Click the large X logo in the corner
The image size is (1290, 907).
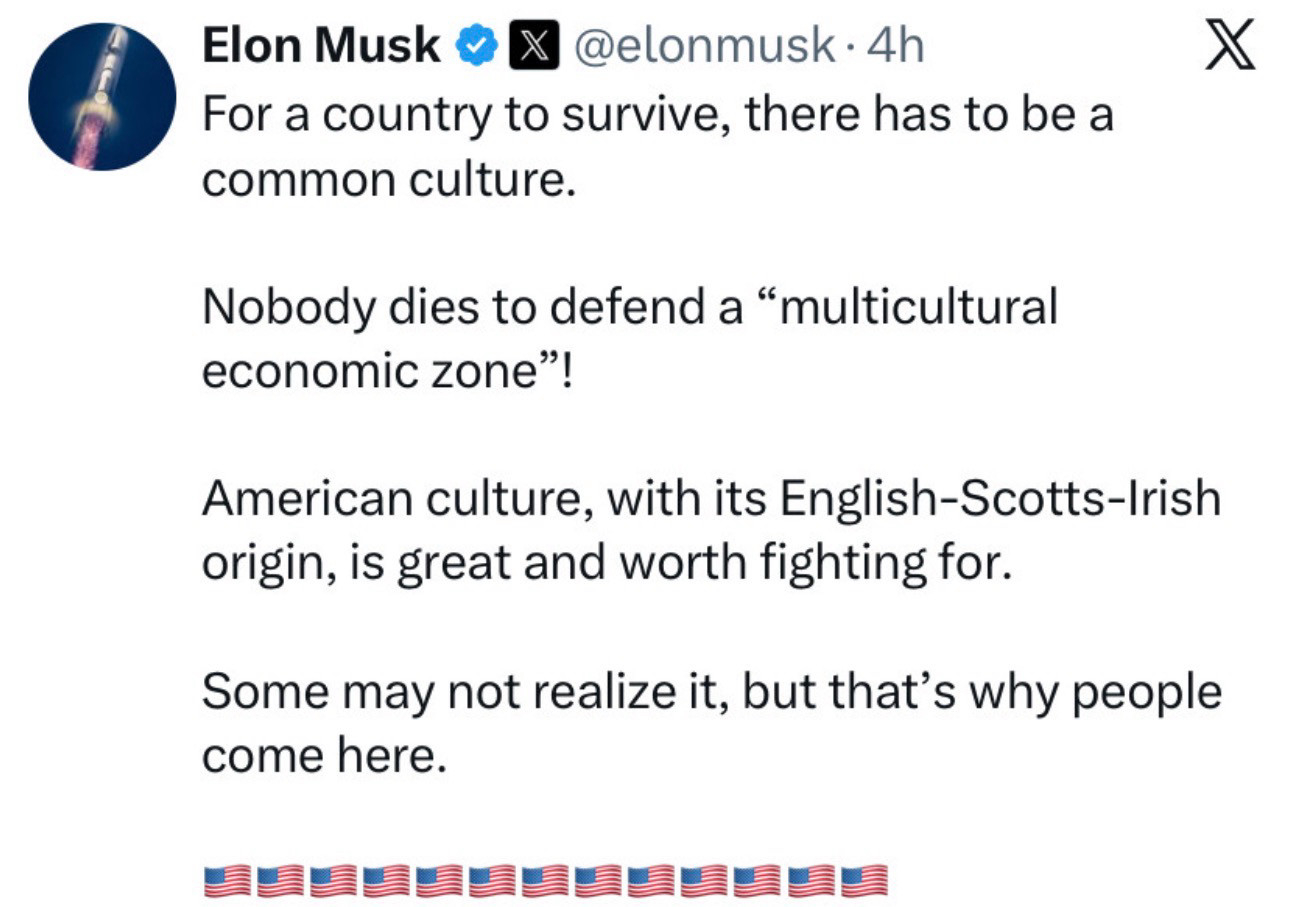pyautogui.click(x=1230, y=49)
